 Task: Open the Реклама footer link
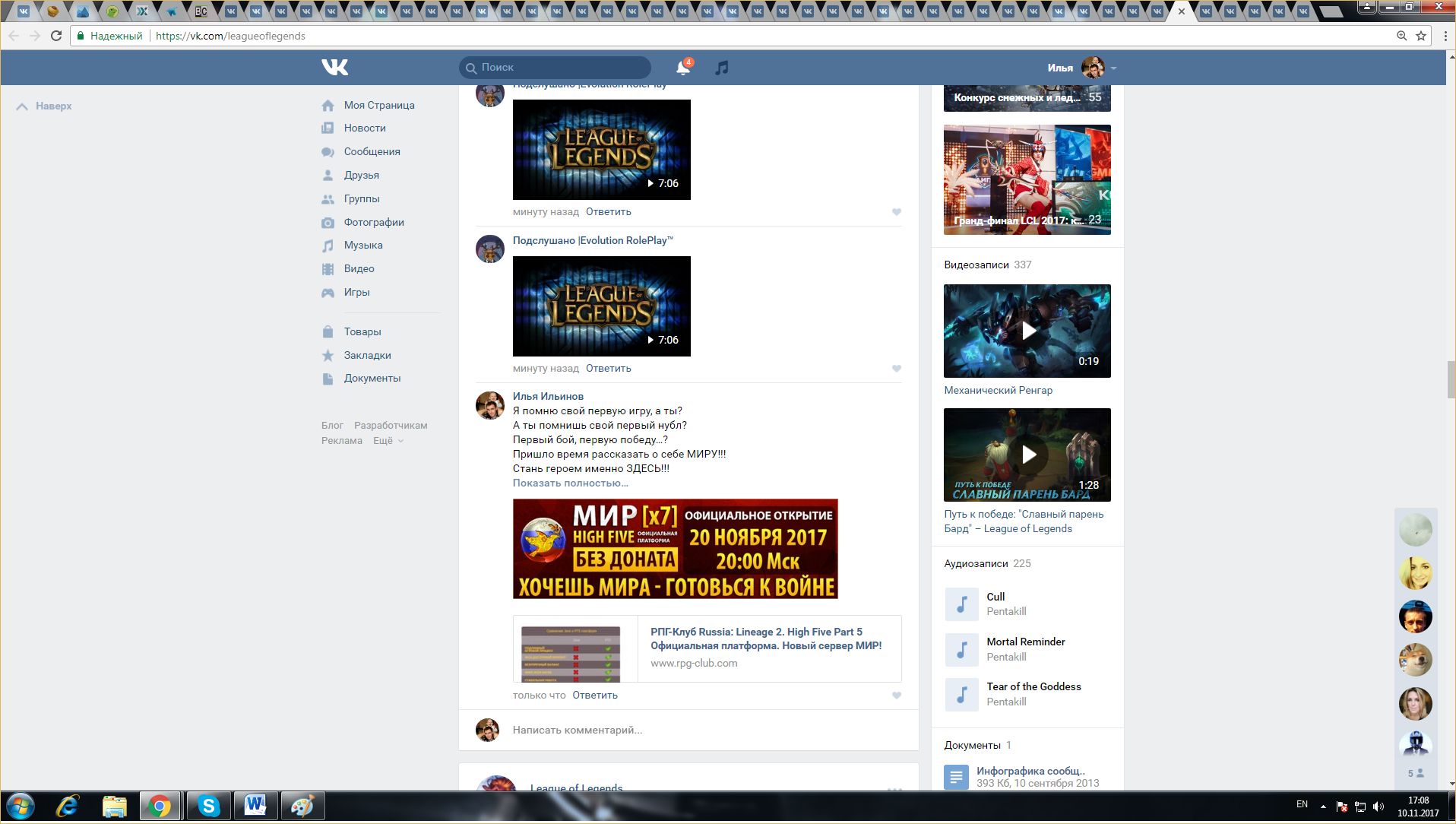(x=342, y=440)
